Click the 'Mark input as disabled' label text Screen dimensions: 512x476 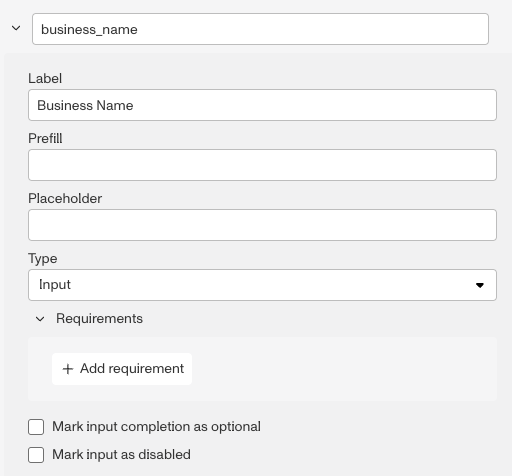pyautogui.click(x=121, y=455)
